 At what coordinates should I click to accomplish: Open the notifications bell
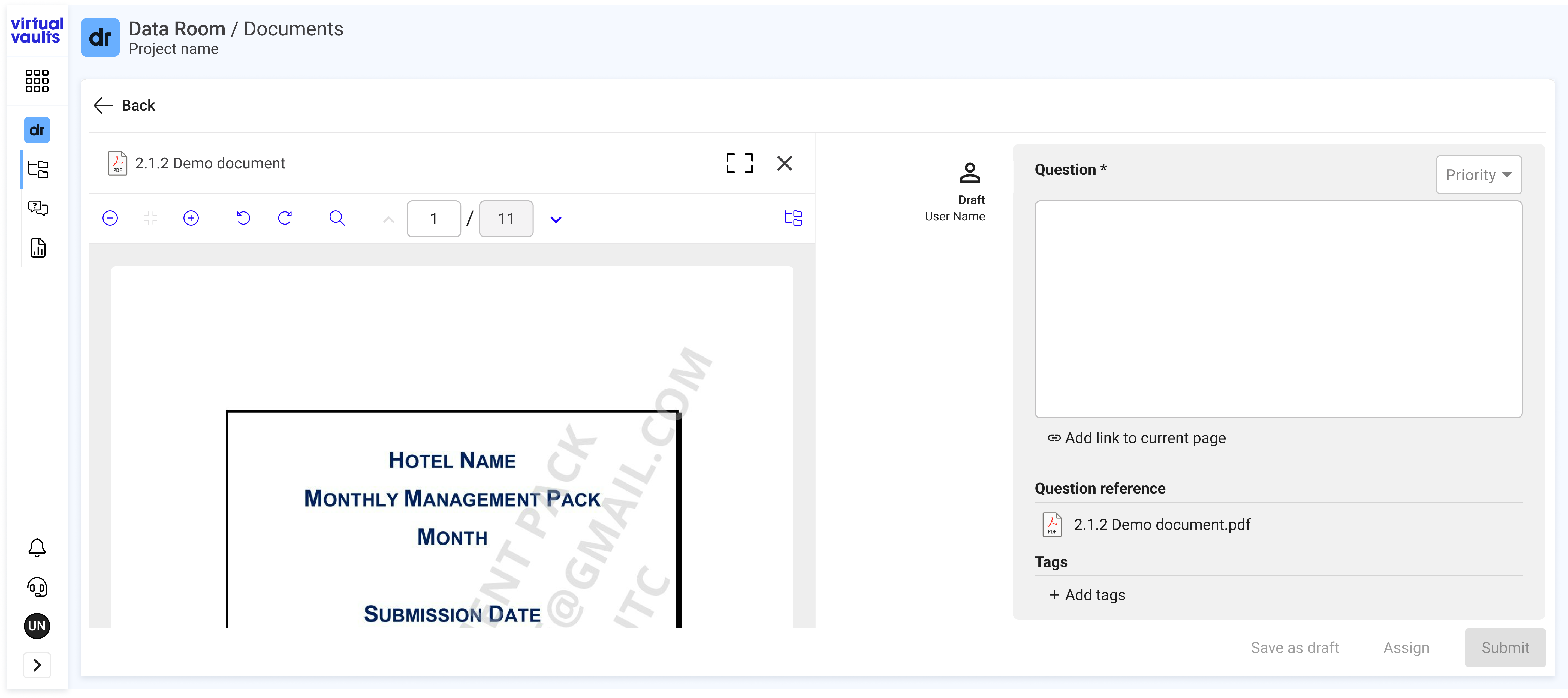[37, 548]
